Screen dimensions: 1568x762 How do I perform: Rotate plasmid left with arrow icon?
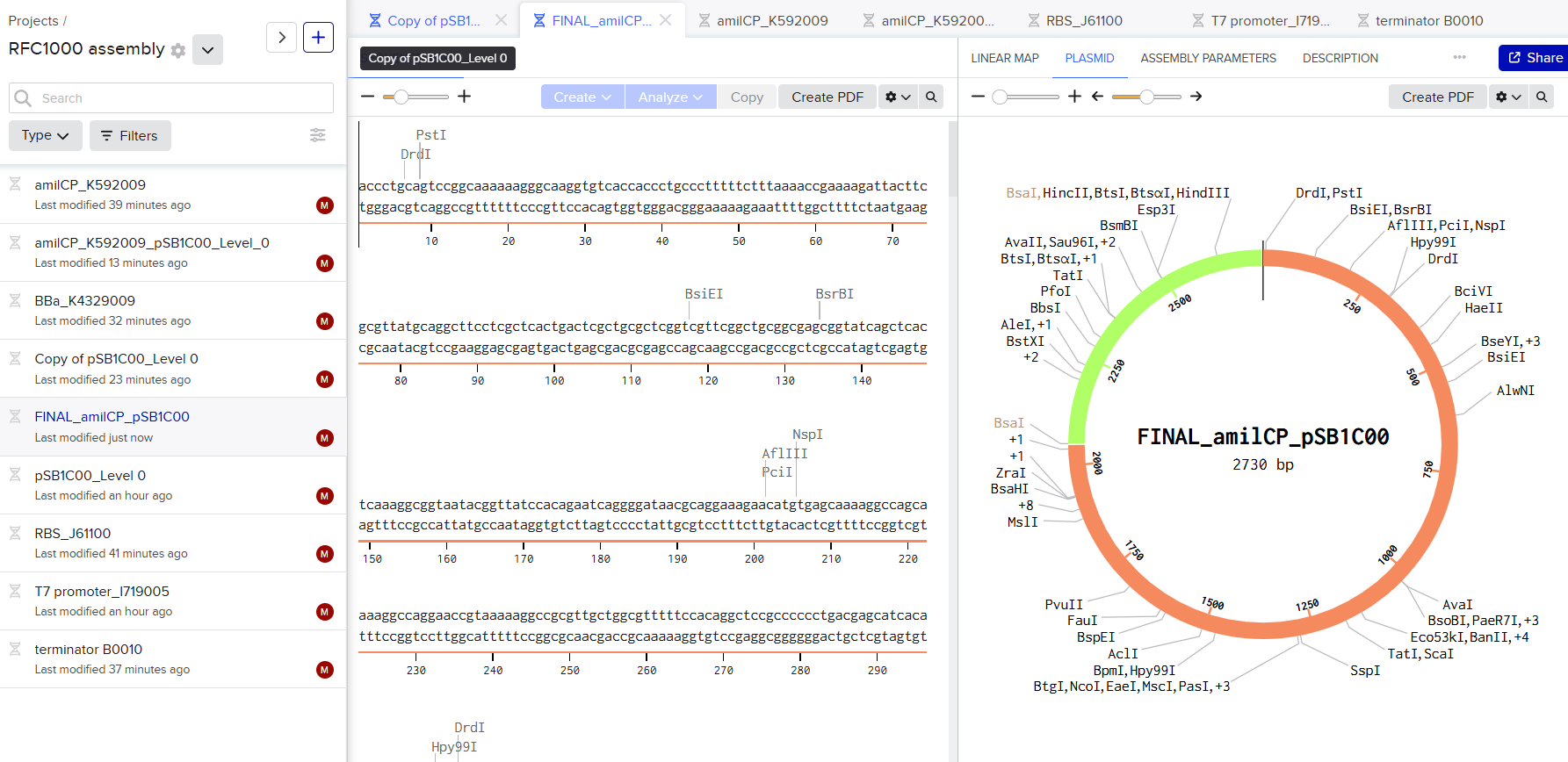pos(1097,97)
